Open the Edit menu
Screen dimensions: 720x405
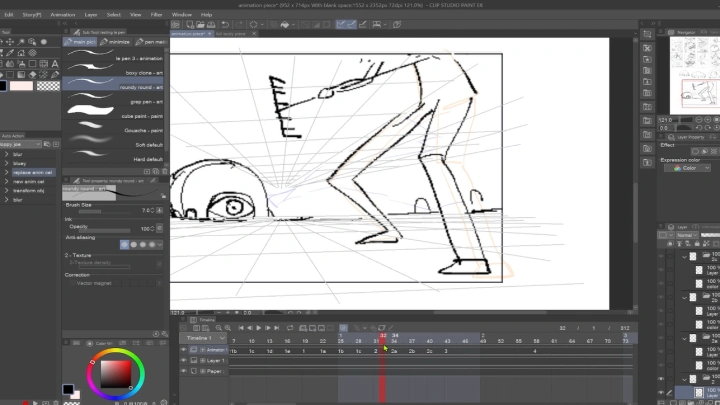click(x=9, y=15)
